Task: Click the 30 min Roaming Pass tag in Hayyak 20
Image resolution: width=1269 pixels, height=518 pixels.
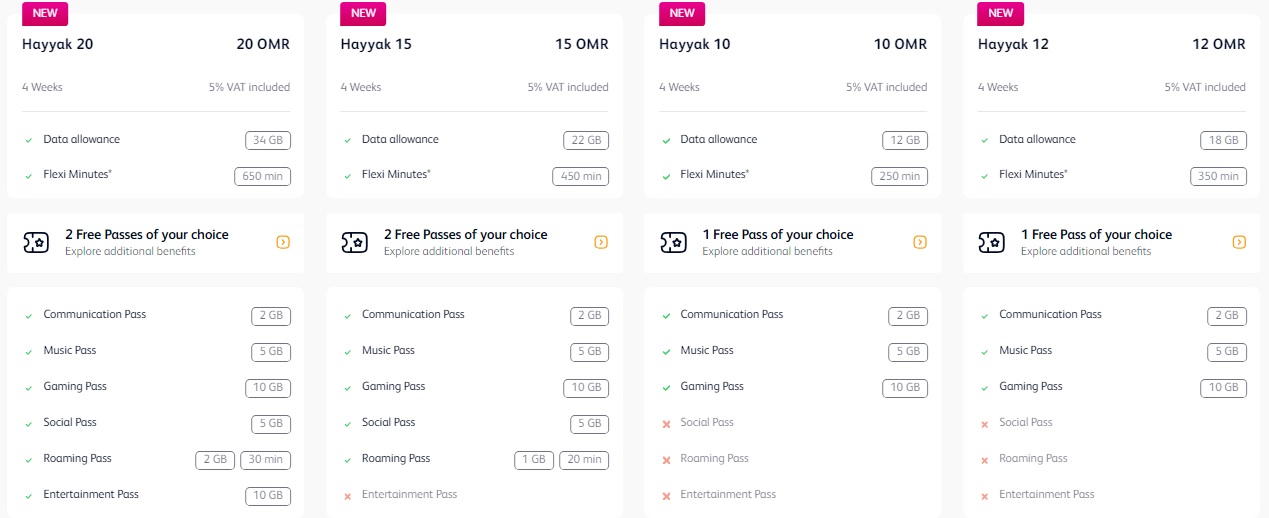Action: pos(265,460)
